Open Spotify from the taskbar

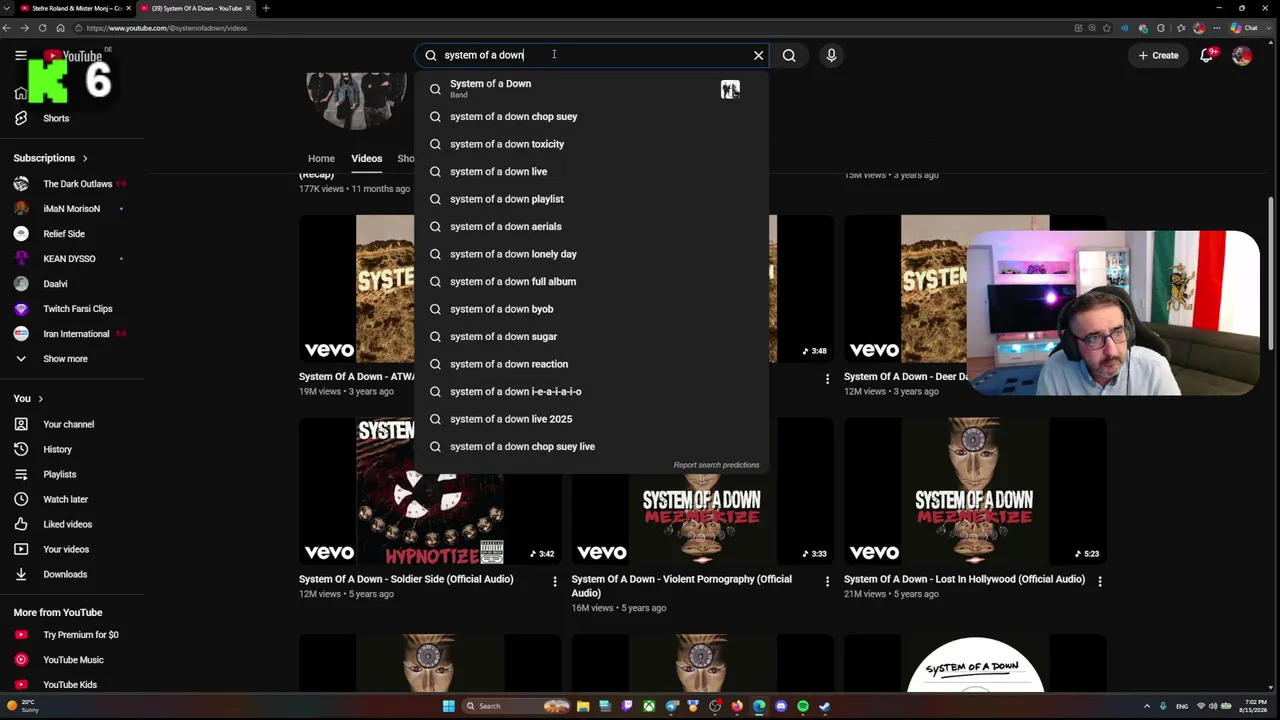803,706
